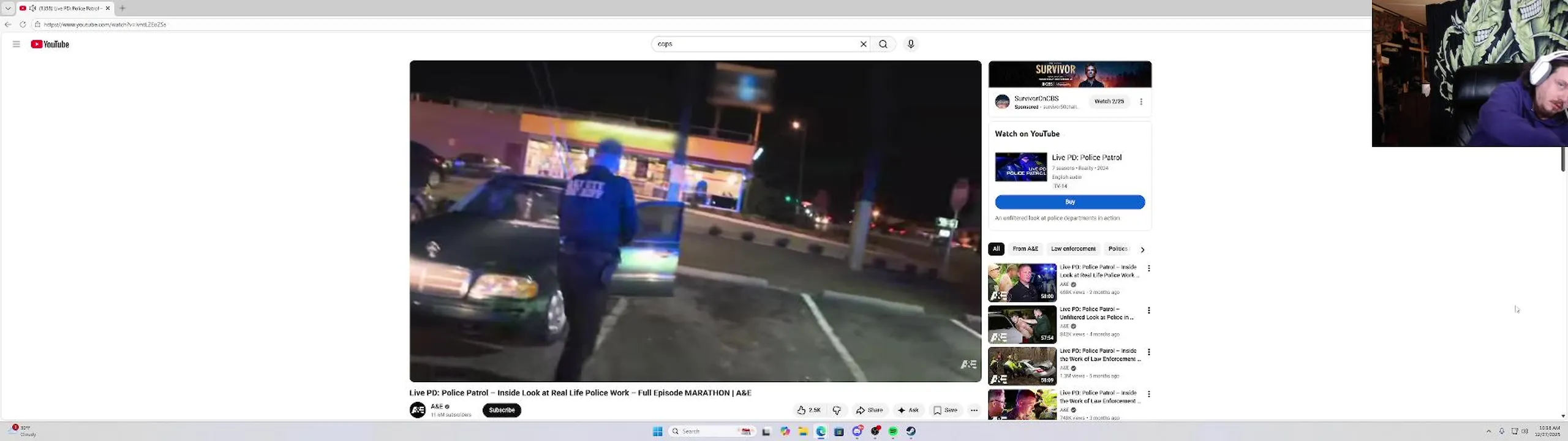Go back with the browser back arrow

pos(8,24)
